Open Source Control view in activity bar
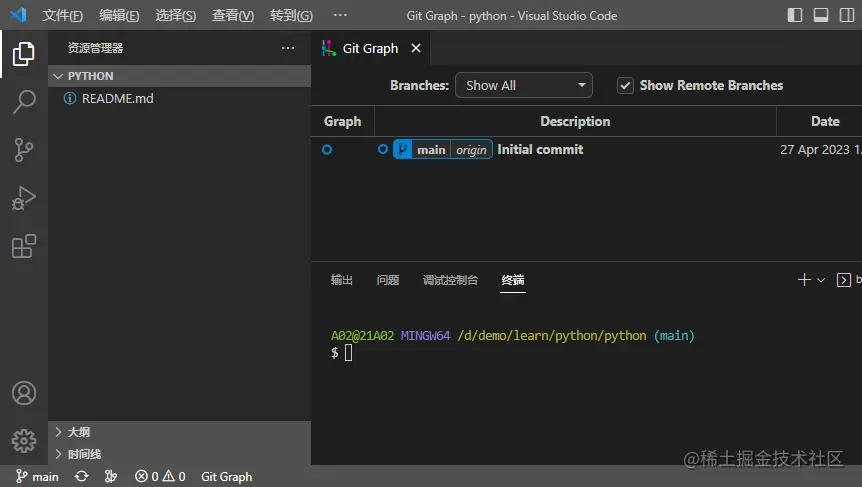 point(24,150)
